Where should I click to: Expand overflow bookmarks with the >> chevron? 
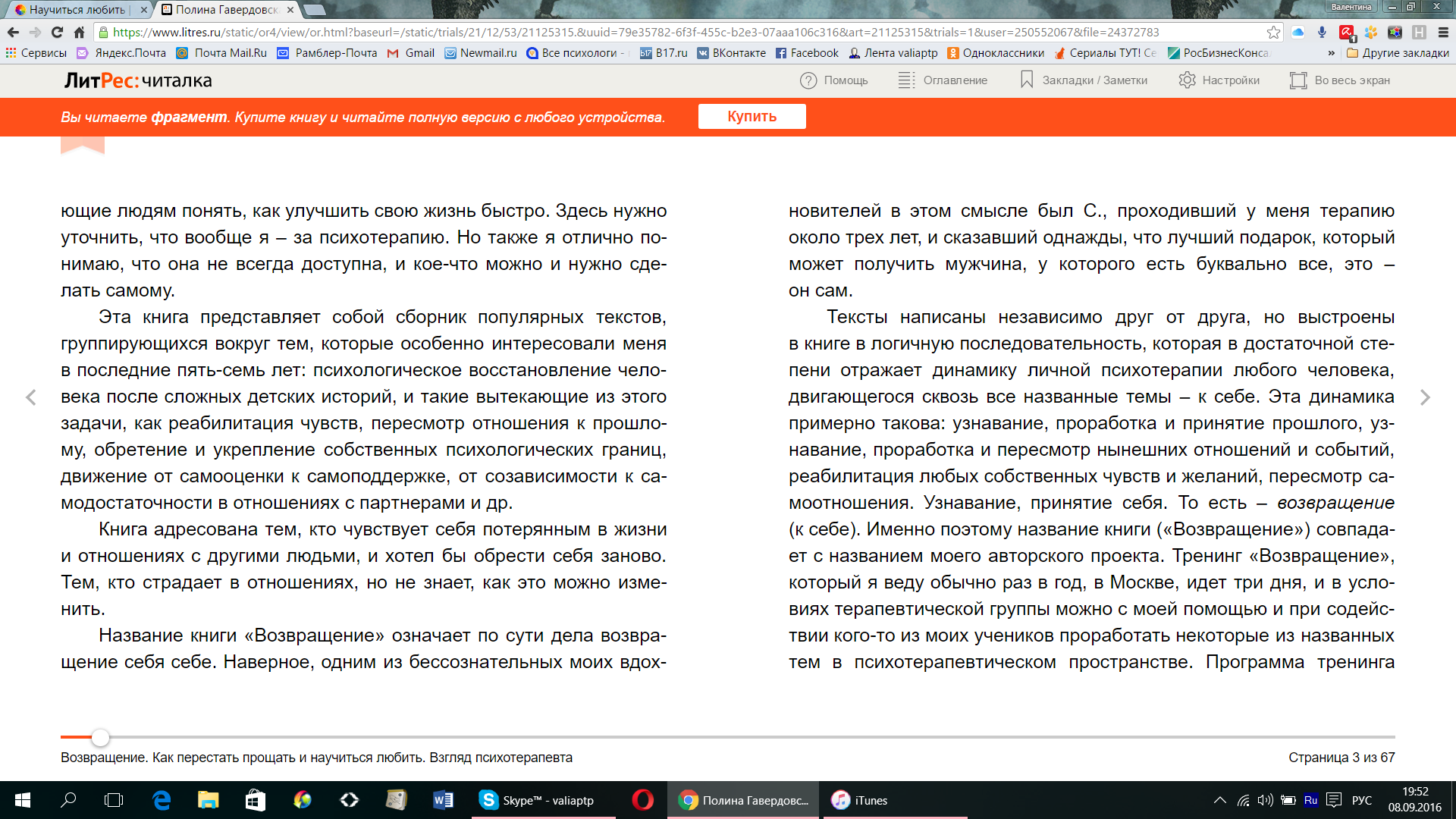coord(1333,54)
